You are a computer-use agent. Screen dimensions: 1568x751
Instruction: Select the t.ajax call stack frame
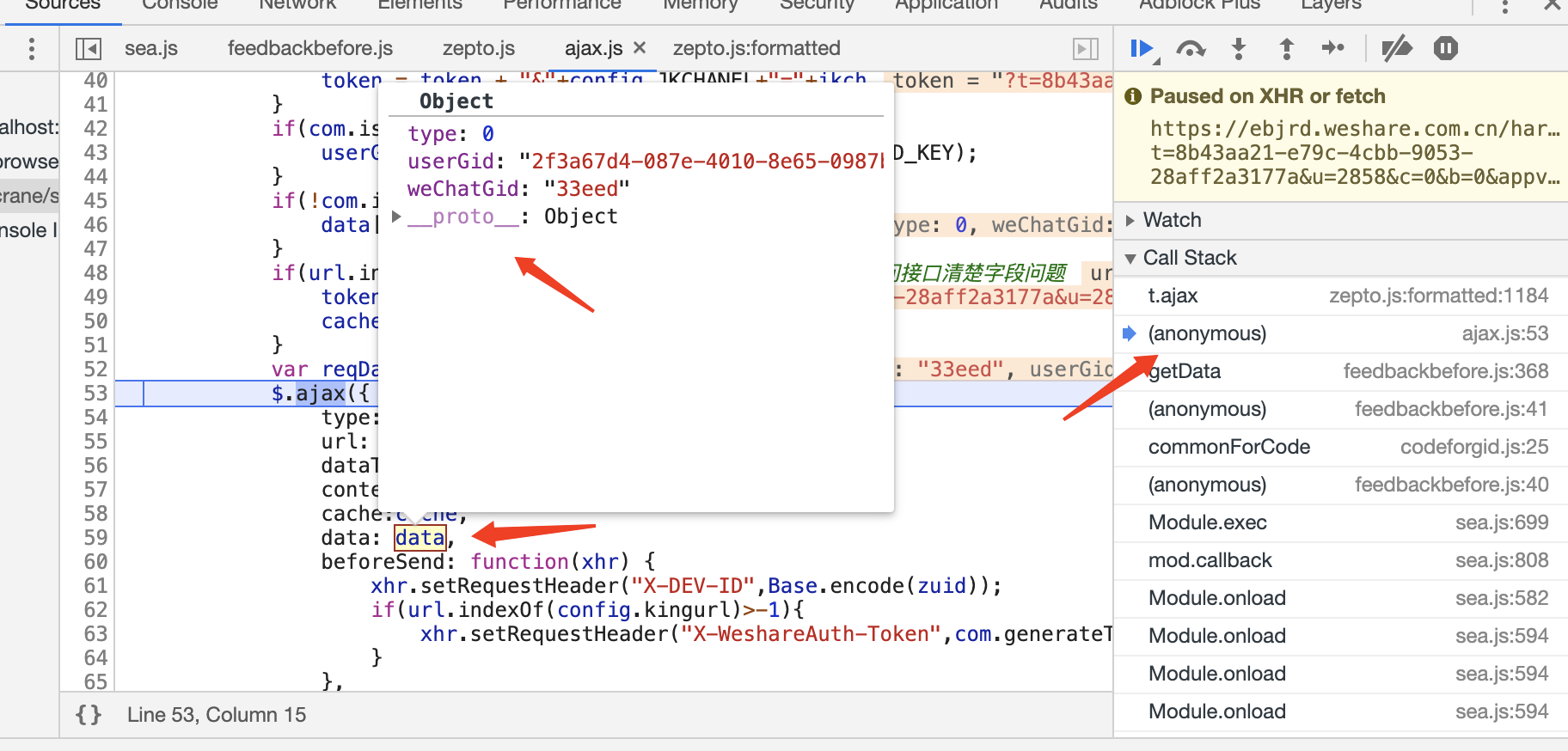[x=1341, y=296]
